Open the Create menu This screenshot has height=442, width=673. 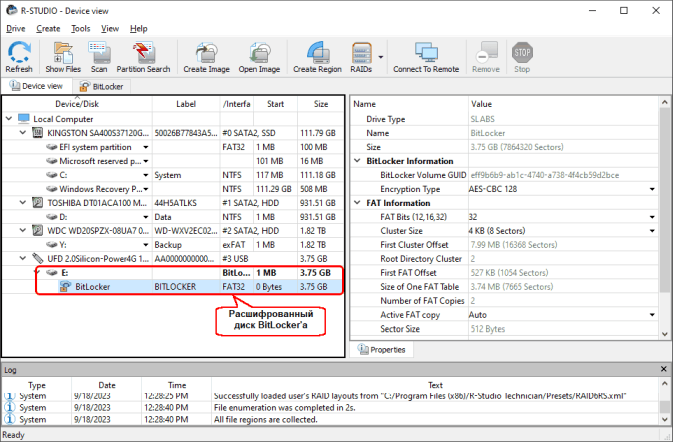click(48, 28)
